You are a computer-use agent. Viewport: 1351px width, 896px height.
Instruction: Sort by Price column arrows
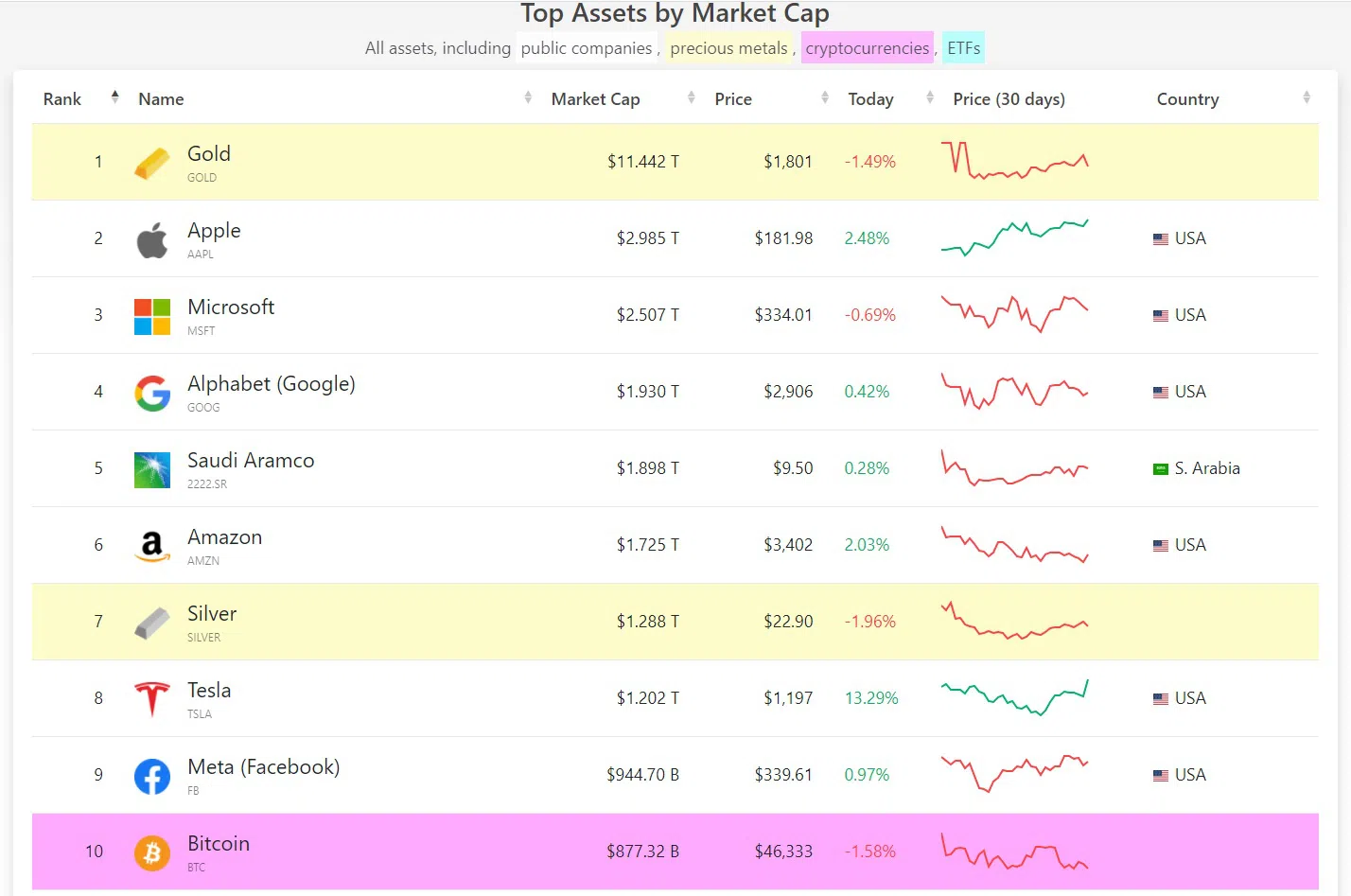point(824,97)
